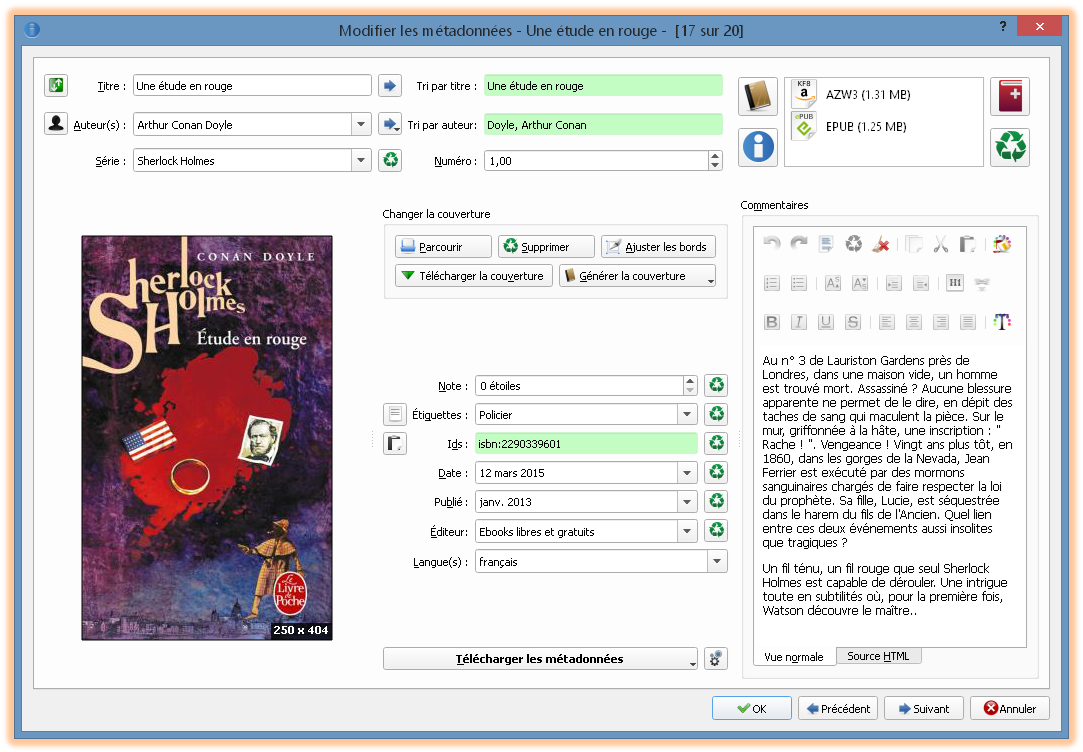Open the H1 heading style menu

coord(955,283)
